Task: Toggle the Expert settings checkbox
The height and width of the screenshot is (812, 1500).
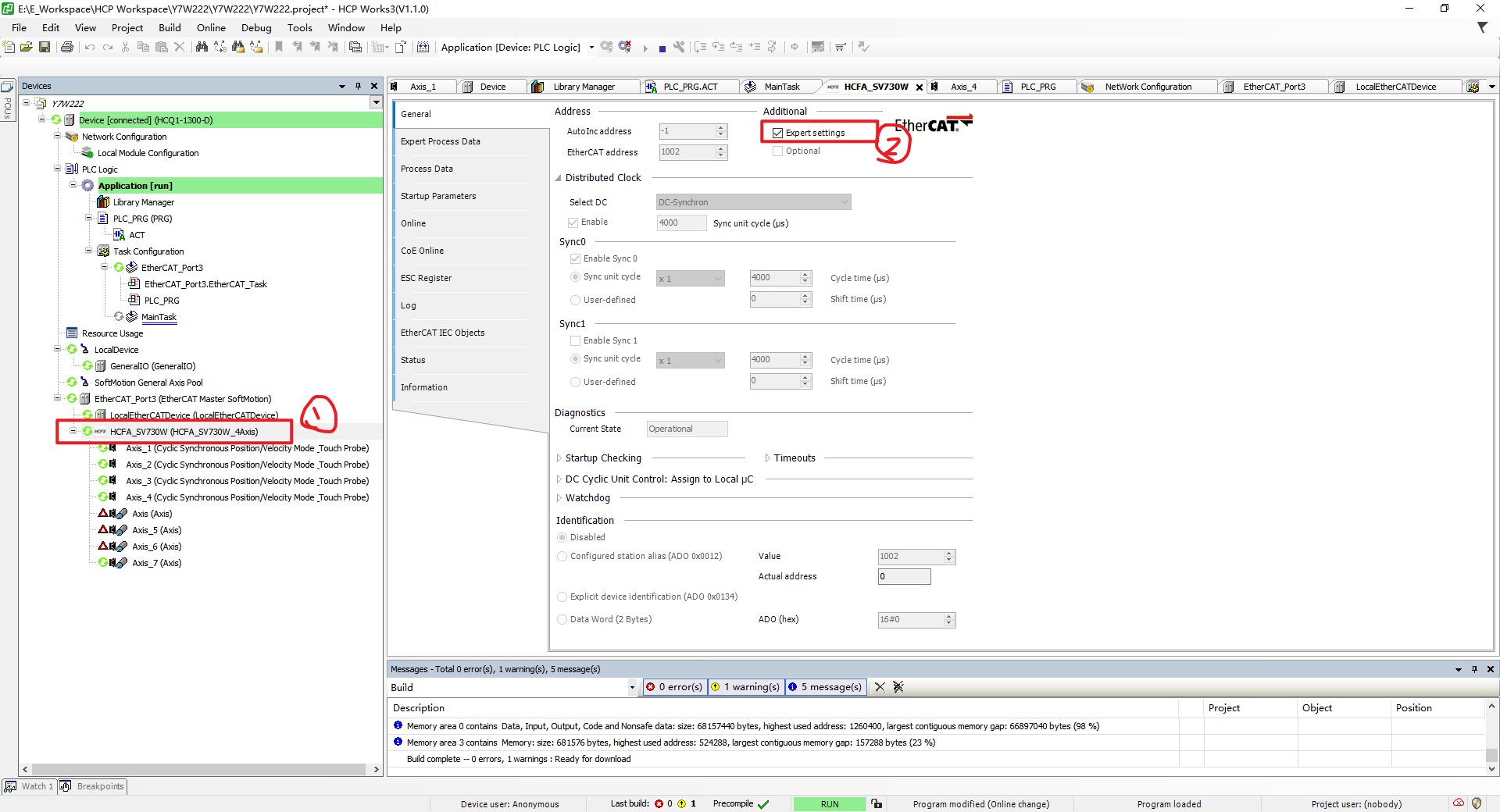Action: point(778,133)
